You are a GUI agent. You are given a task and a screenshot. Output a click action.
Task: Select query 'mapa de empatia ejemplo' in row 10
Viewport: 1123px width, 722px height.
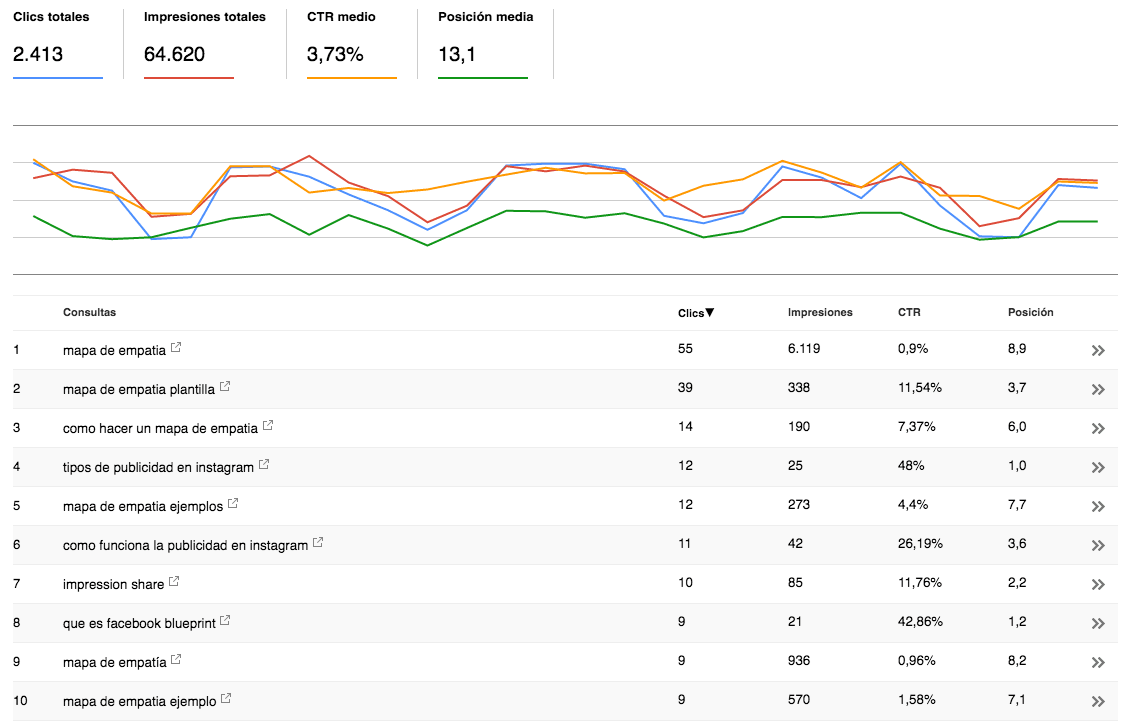pyautogui.click(x=140, y=702)
